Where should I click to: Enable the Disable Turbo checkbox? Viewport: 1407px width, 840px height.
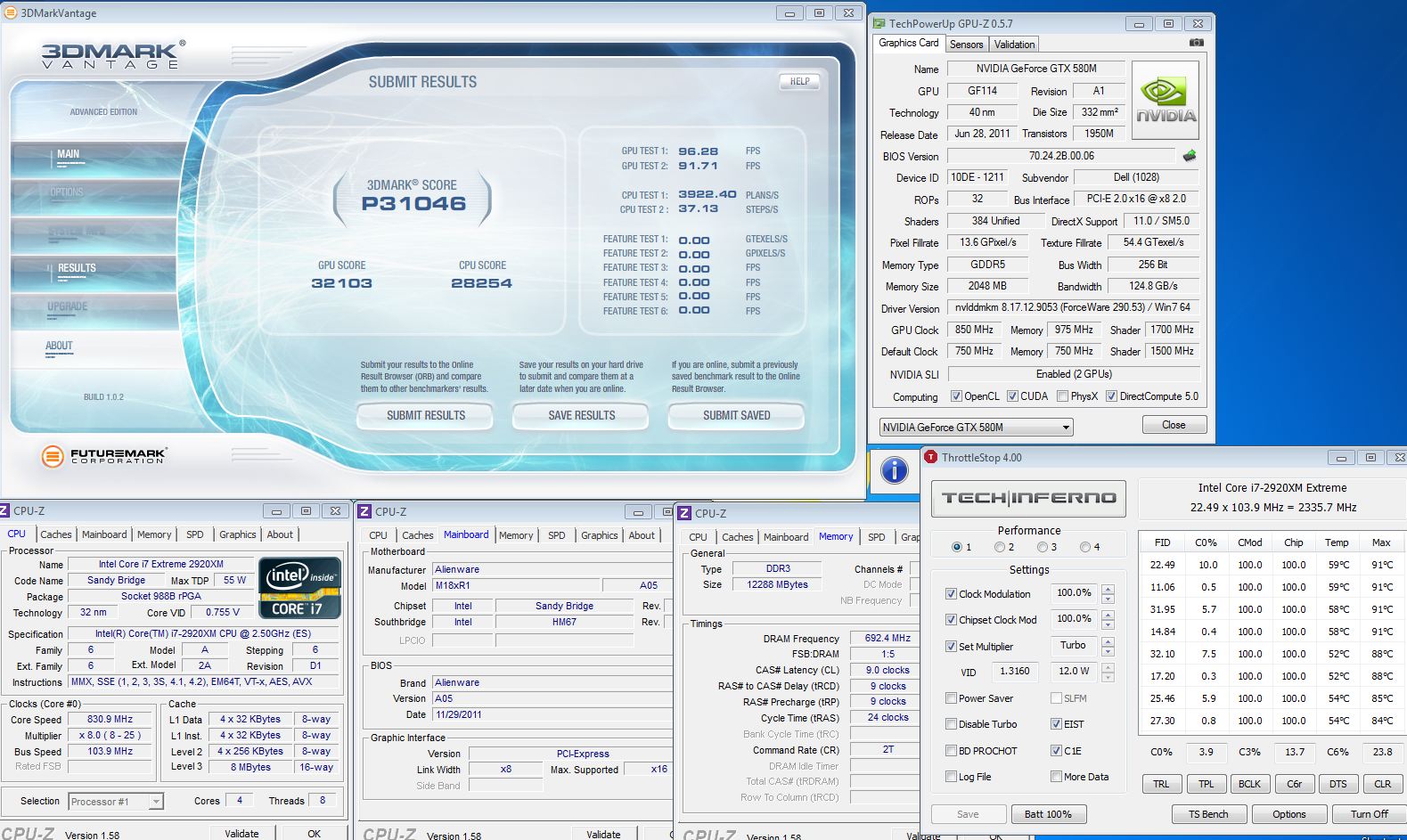(x=951, y=724)
